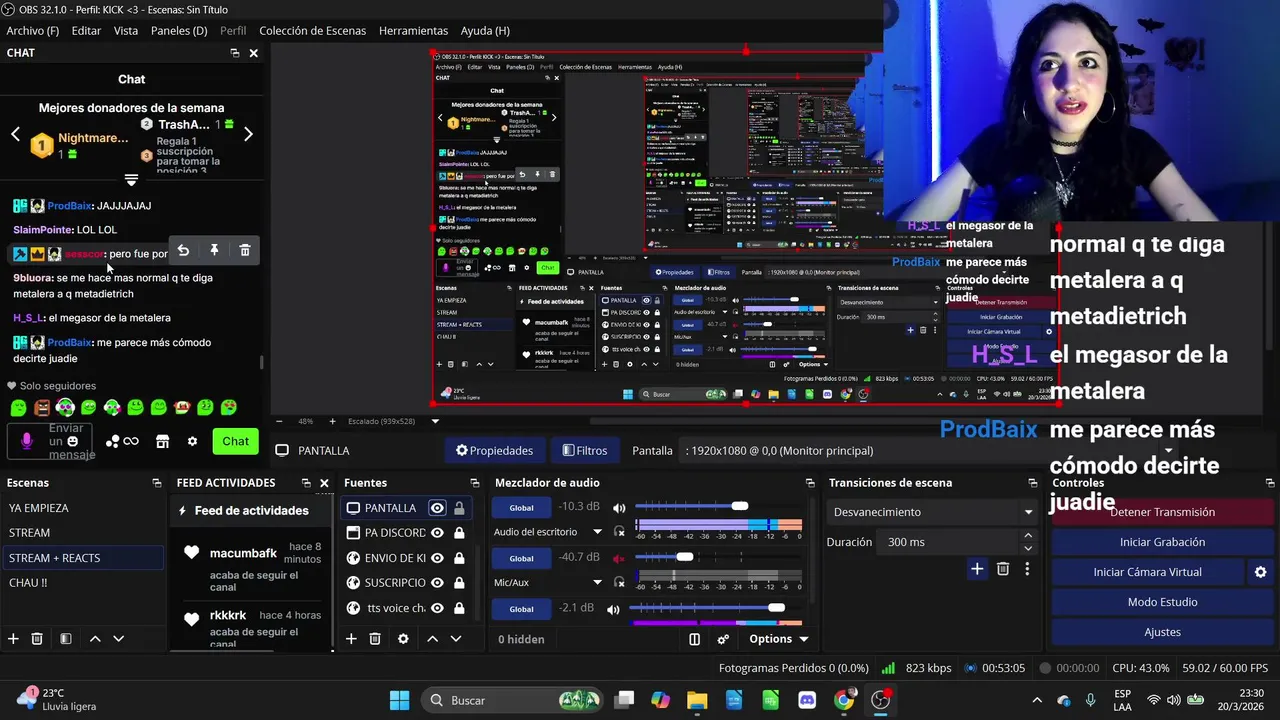Unlock the PA DISCORD source
Image resolution: width=1280 pixels, height=720 pixels.
point(459,533)
